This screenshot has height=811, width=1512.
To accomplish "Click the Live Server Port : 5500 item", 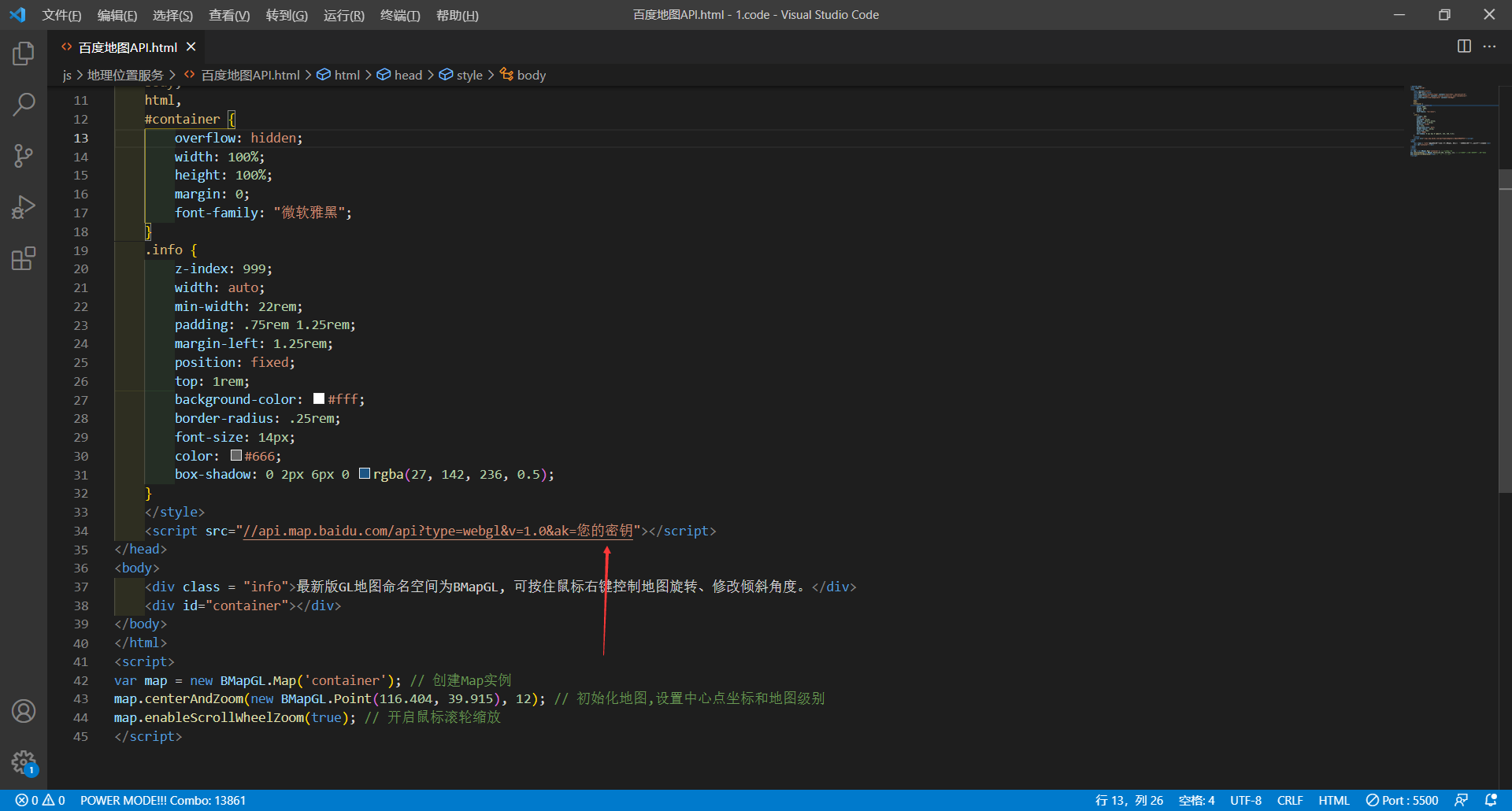I will (1402, 800).
